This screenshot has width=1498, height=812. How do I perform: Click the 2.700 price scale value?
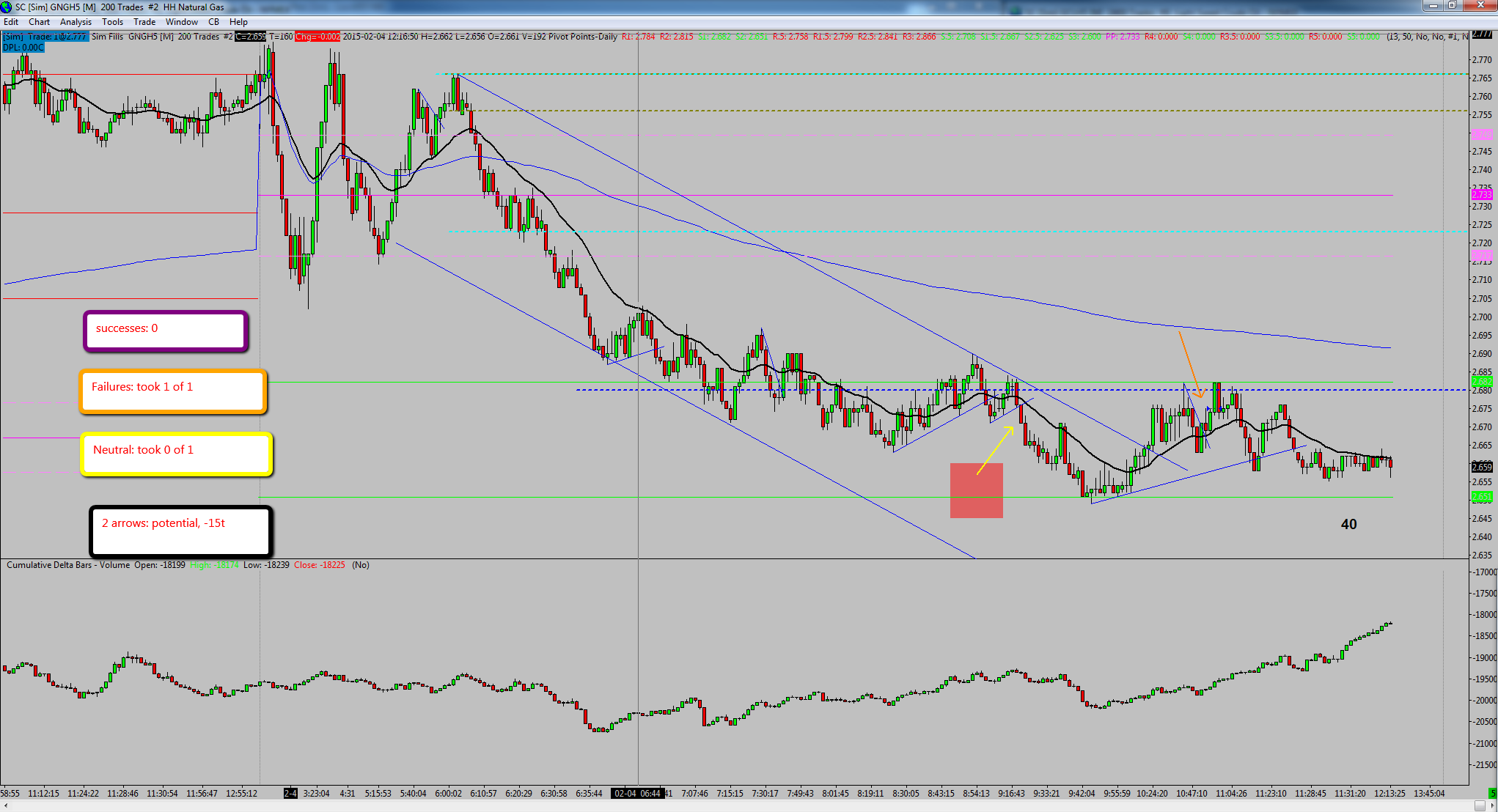click(x=1482, y=317)
